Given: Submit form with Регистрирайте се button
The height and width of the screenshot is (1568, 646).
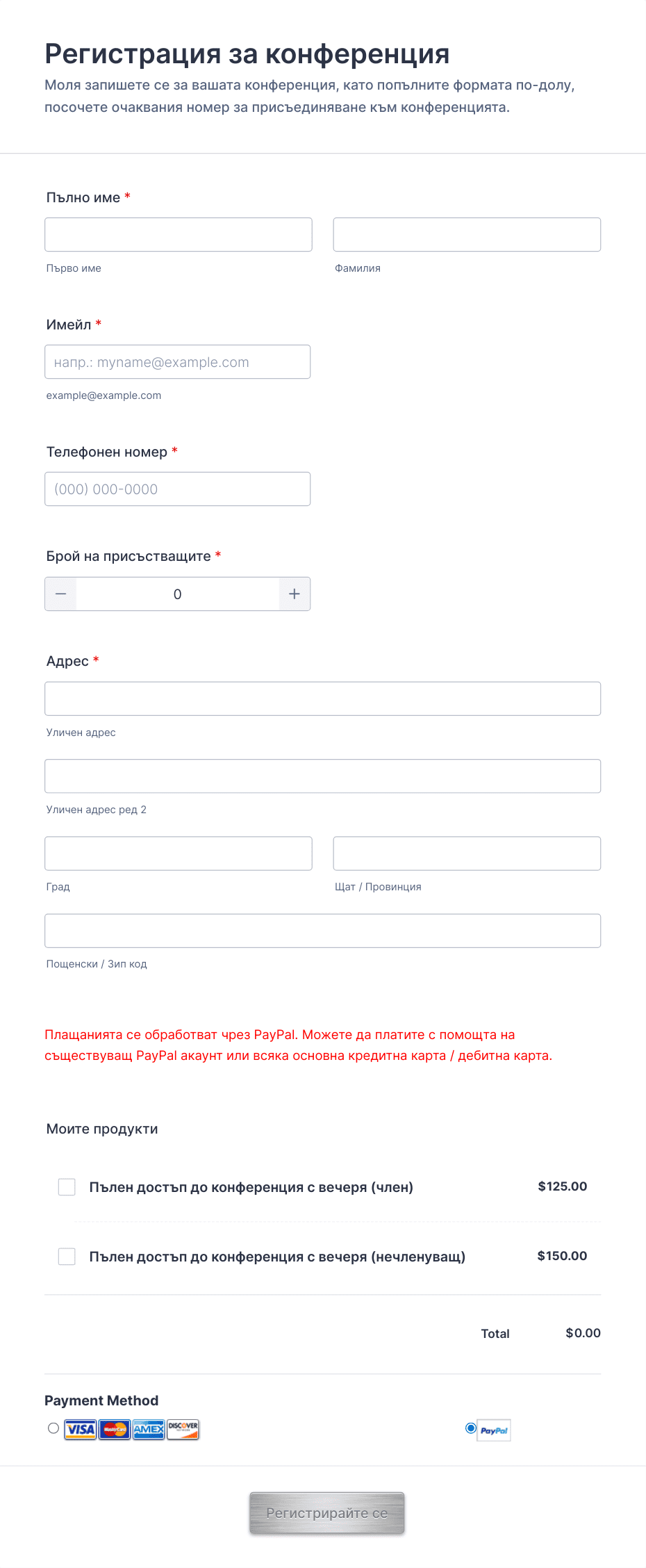Looking at the screenshot, I should [x=327, y=1513].
